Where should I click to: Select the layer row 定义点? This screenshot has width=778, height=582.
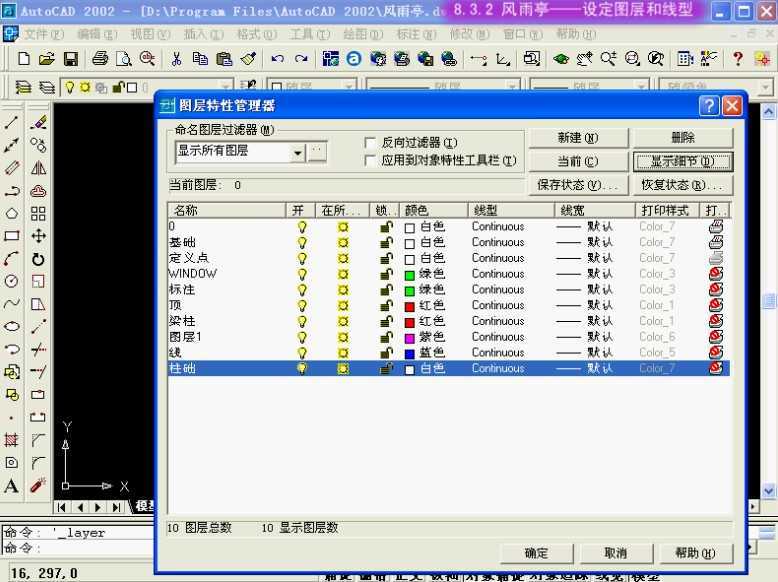coord(449,258)
